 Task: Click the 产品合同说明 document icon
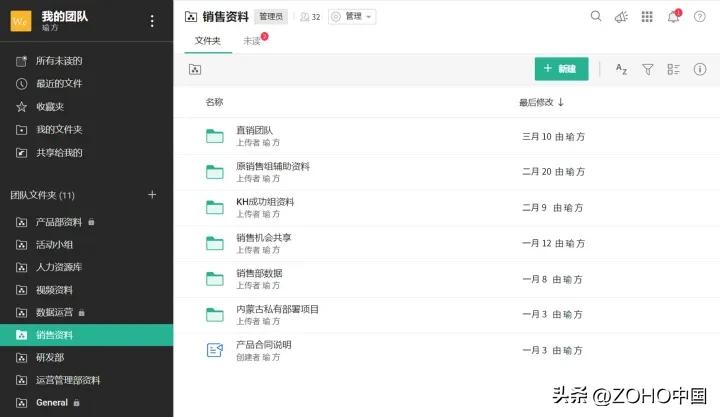[214, 350]
